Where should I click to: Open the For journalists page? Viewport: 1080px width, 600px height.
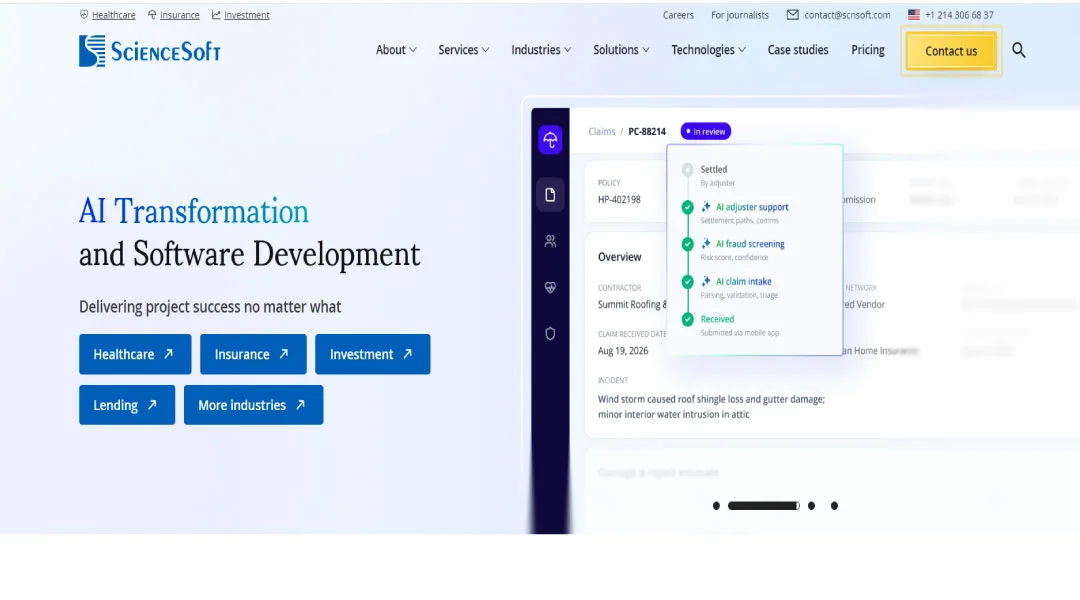pos(740,14)
